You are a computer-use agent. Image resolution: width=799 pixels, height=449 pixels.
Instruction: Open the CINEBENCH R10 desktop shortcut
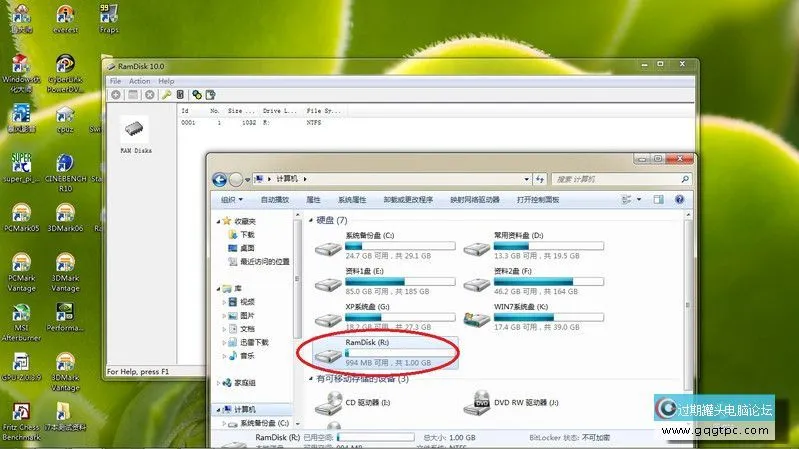(65, 173)
